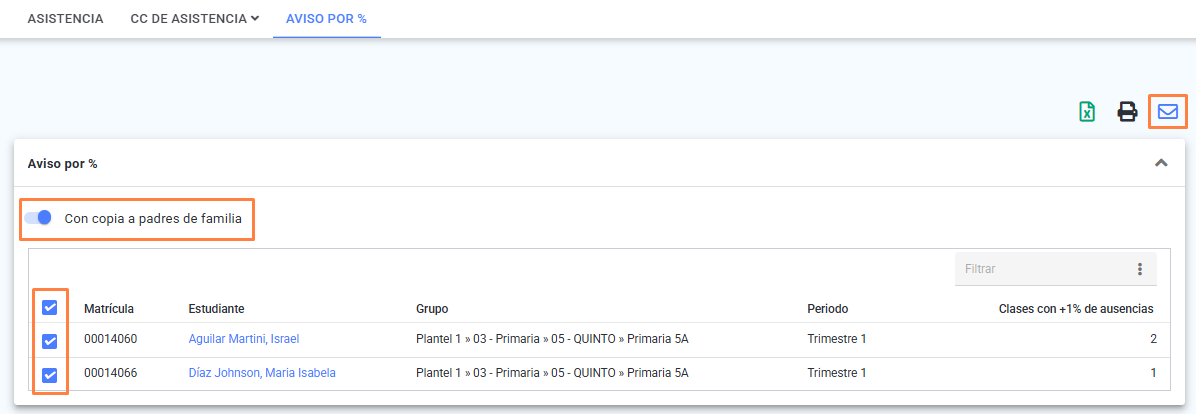Open the three-dot filter options menu

coord(1140,269)
